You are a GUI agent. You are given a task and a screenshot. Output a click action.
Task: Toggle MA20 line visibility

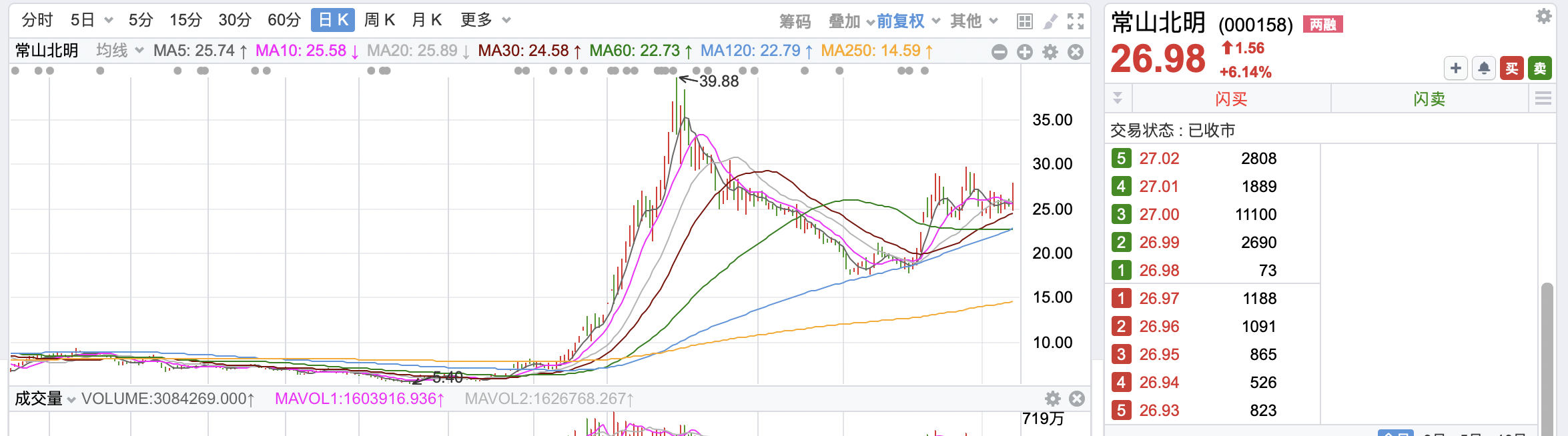(418, 51)
